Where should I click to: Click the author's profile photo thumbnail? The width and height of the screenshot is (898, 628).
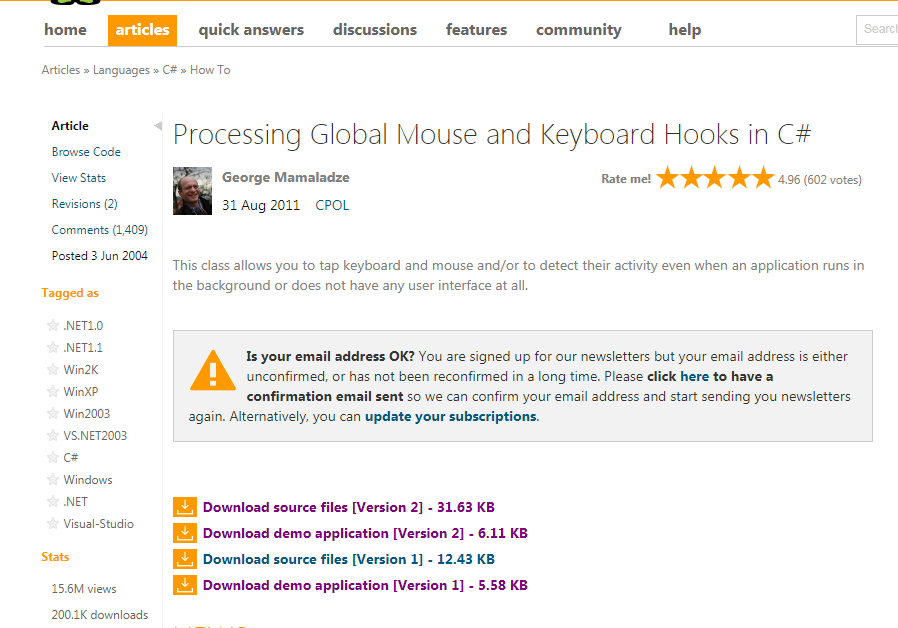click(x=192, y=191)
